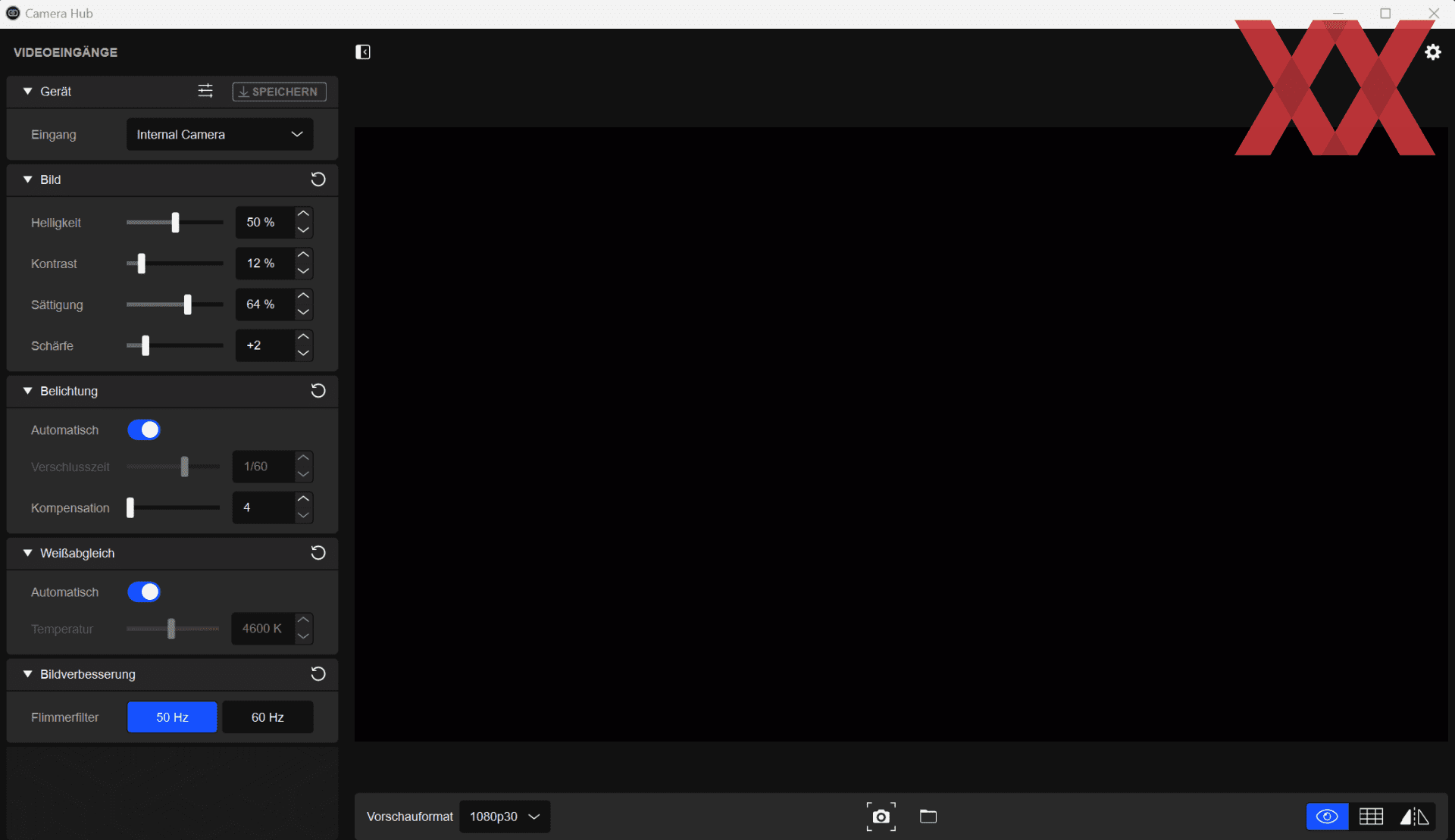Click the Sättigung slider handle
Screen dimensions: 1455x840
(187, 304)
